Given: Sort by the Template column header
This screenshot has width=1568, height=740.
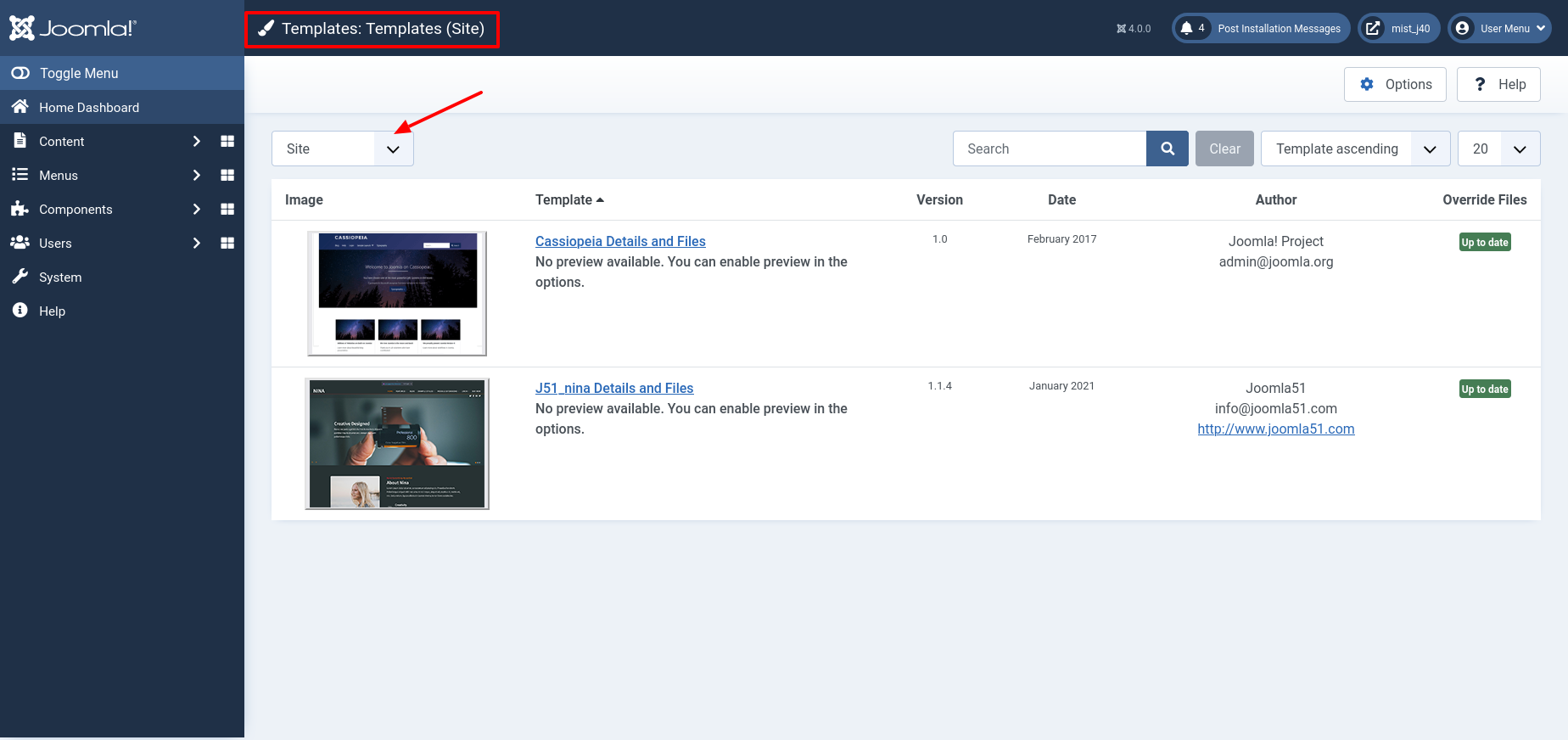Looking at the screenshot, I should click(x=569, y=199).
